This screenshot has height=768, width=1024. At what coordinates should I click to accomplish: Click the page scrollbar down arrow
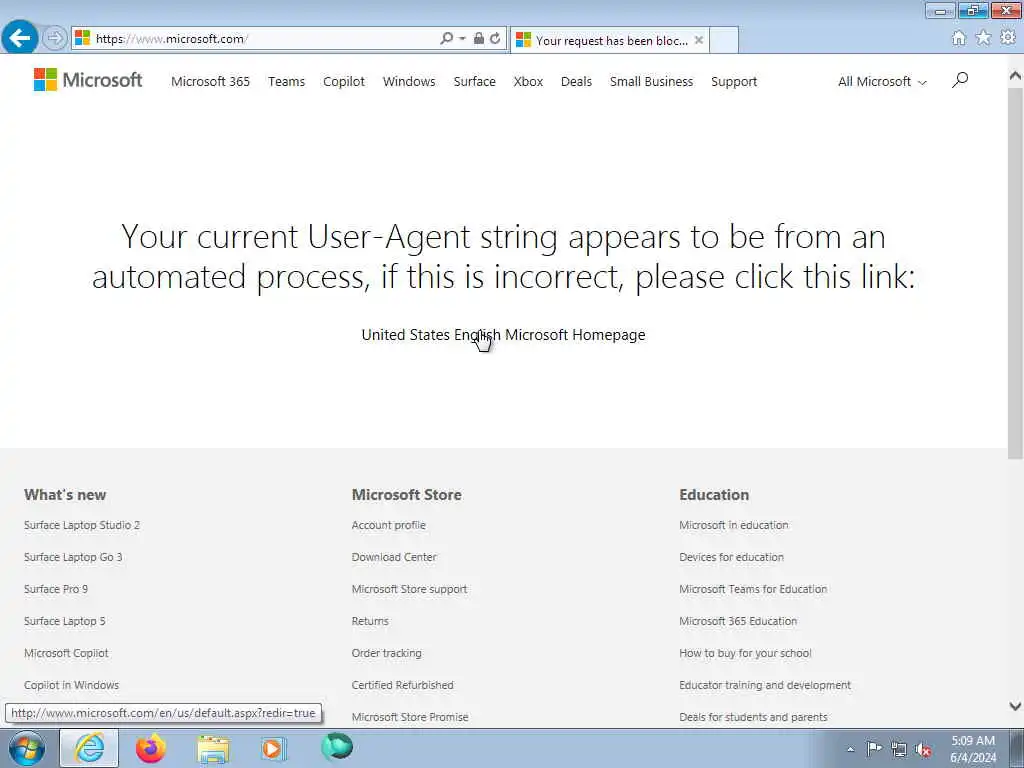point(1016,706)
